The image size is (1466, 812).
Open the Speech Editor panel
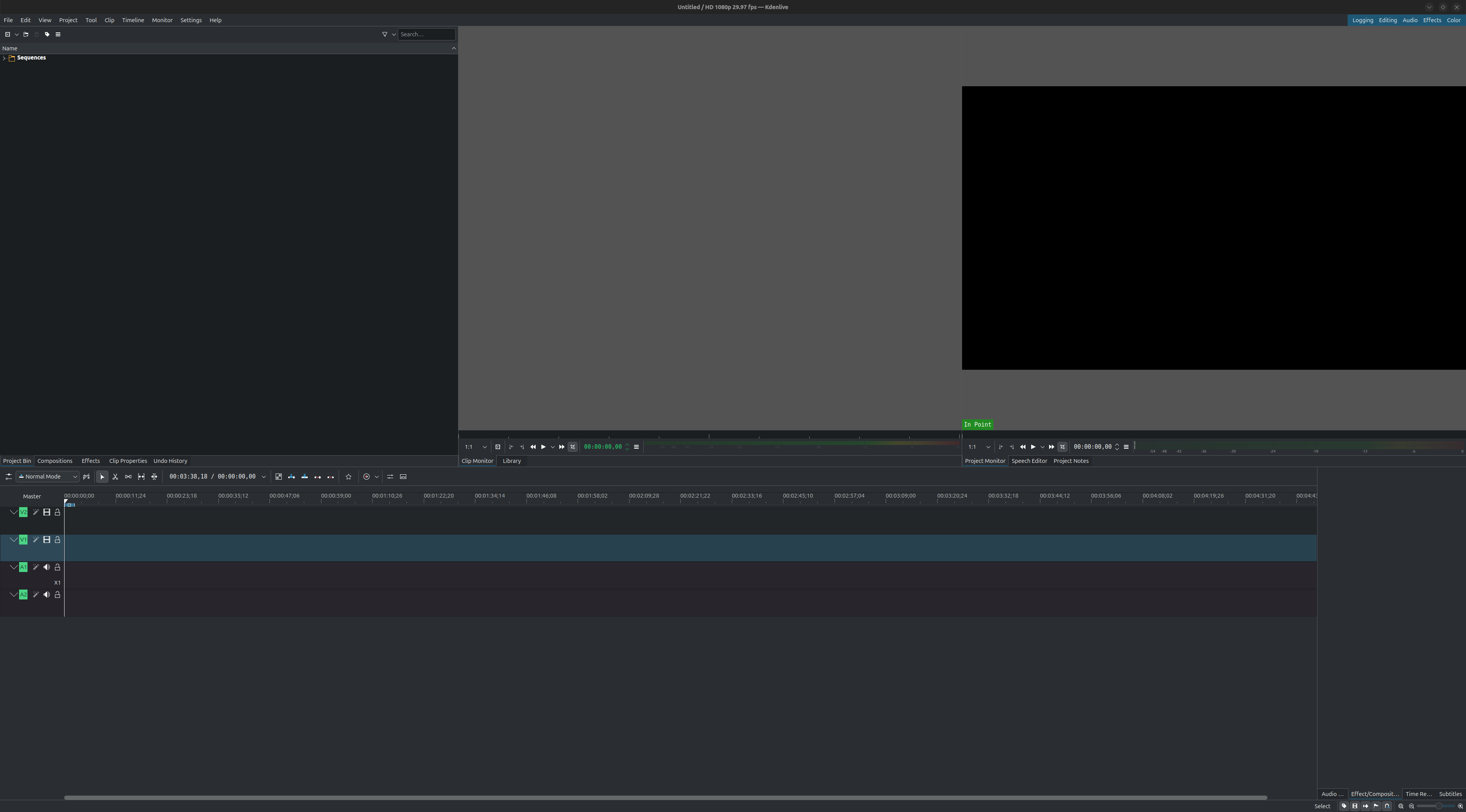(1030, 461)
